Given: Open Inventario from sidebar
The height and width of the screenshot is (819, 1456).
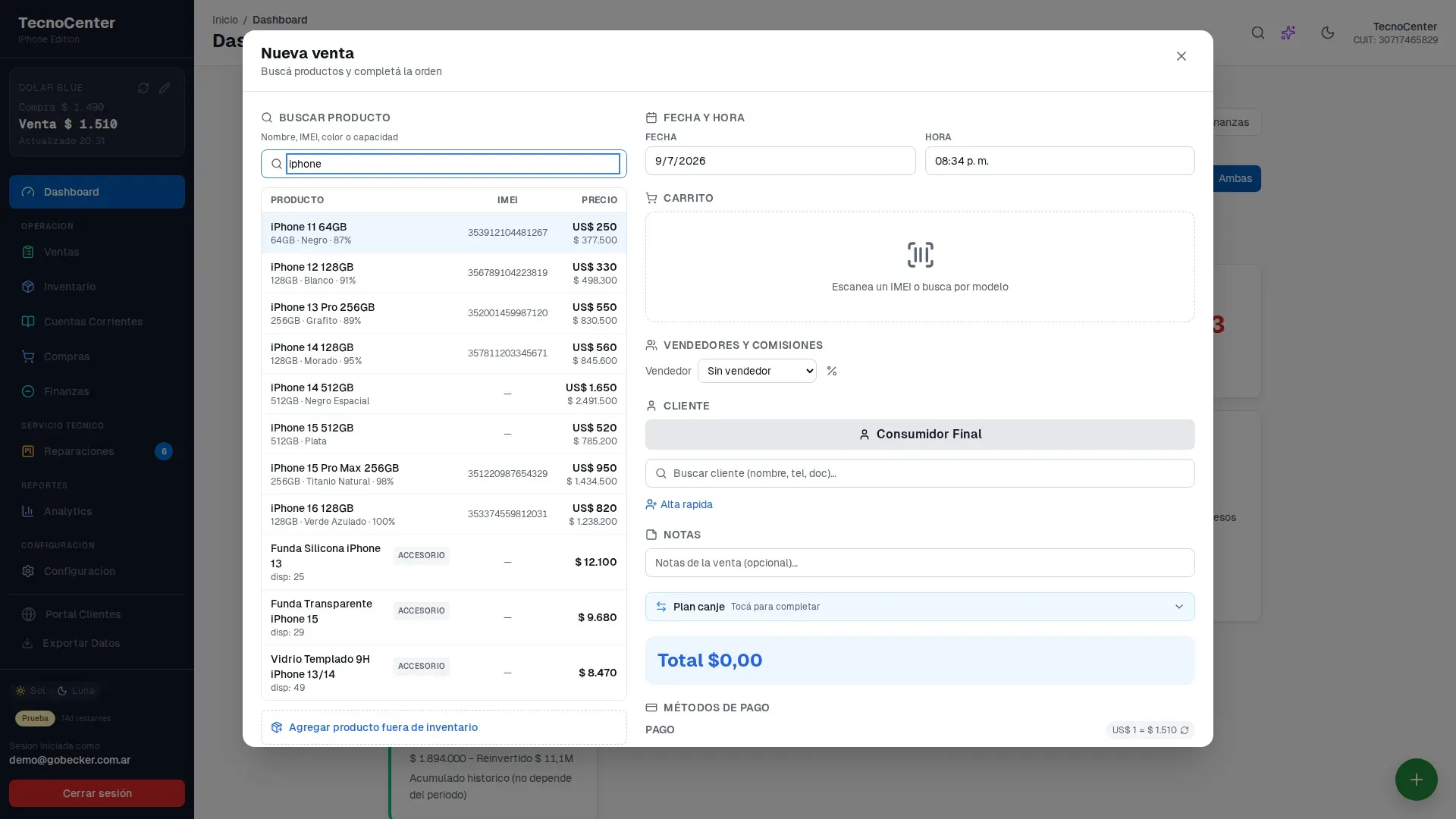Looking at the screenshot, I should click(x=97, y=287).
